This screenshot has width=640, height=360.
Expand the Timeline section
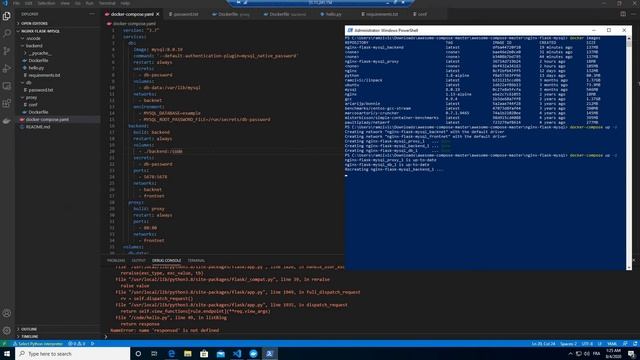tap(30, 336)
